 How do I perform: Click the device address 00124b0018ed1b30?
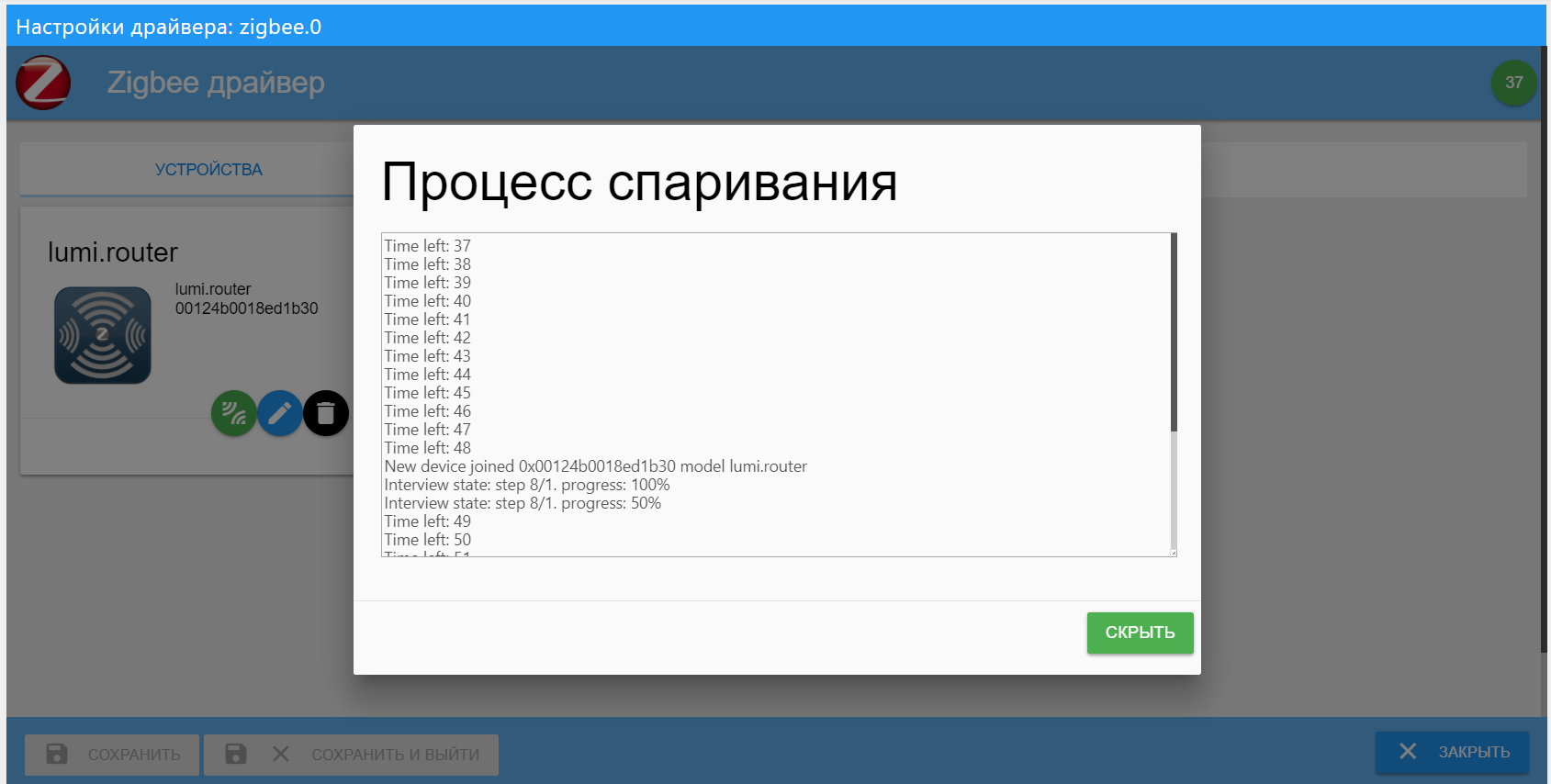point(246,308)
